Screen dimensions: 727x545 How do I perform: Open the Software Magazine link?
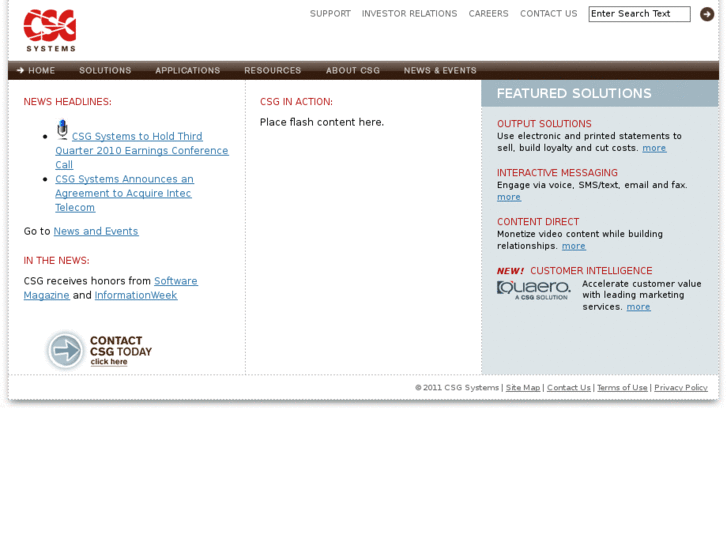click(x=111, y=288)
